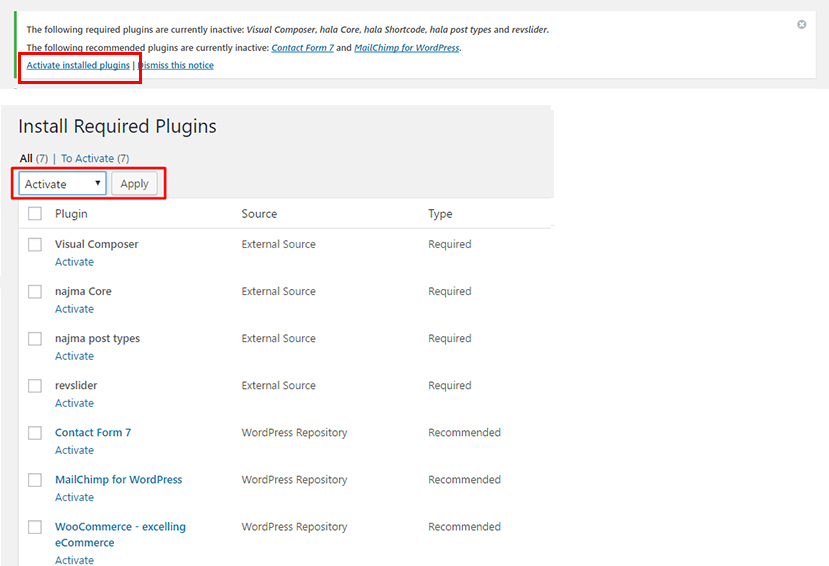This screenshot has height=566, width=829.
Task: Check the Contact Form 7 checkbox
Action: click(35, 433)
